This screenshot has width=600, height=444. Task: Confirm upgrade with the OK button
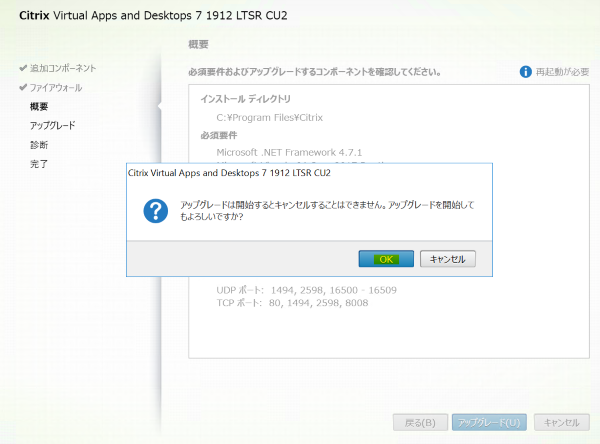click(386, 259)
